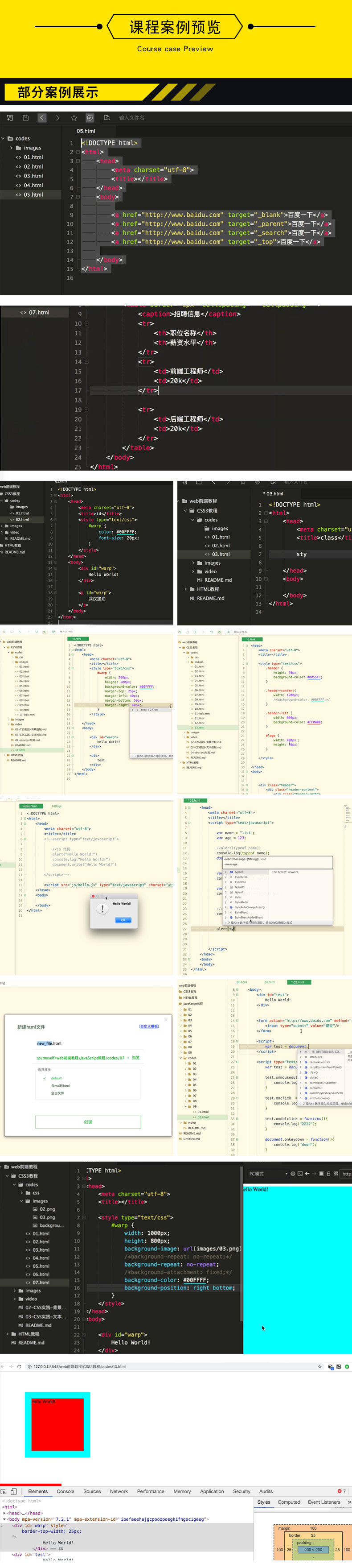Open 04.html in the top file tree
The width and height of the screenshot is (352, 1568).
coord(33,185)
